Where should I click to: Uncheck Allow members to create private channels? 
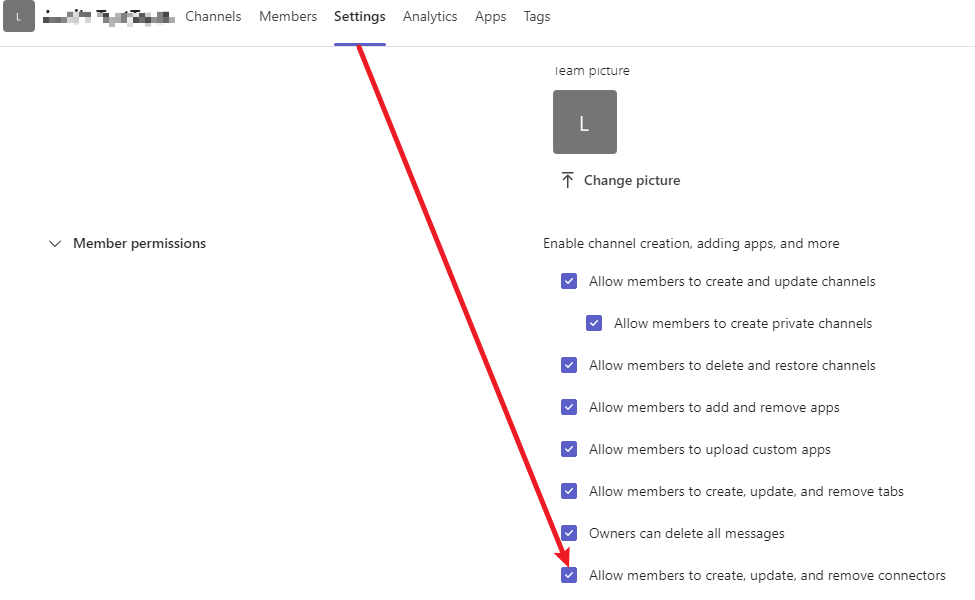pyautogui.click(x=594, y=323)
